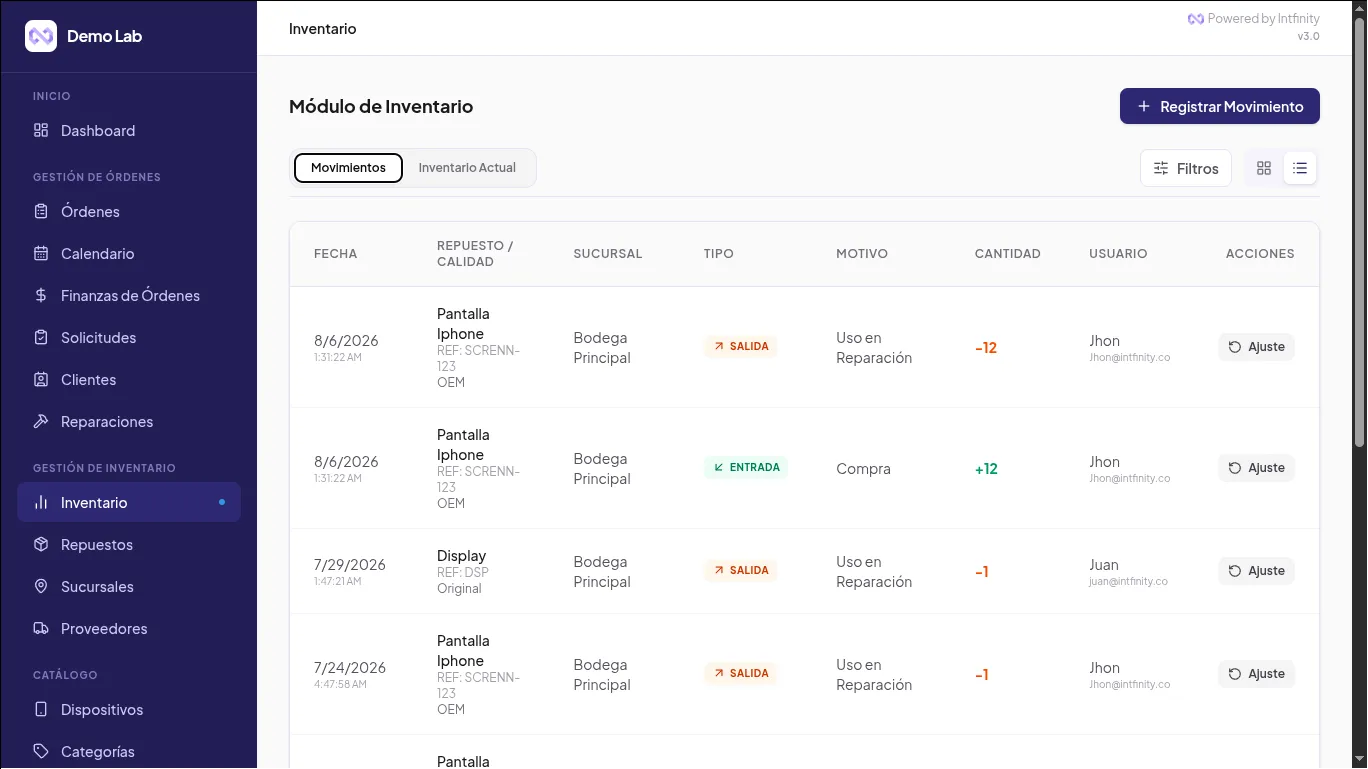Open Dashboard via its grid icon
Image resolution: width=1368 pixels, height=769 pixels.
coord(41,131)
